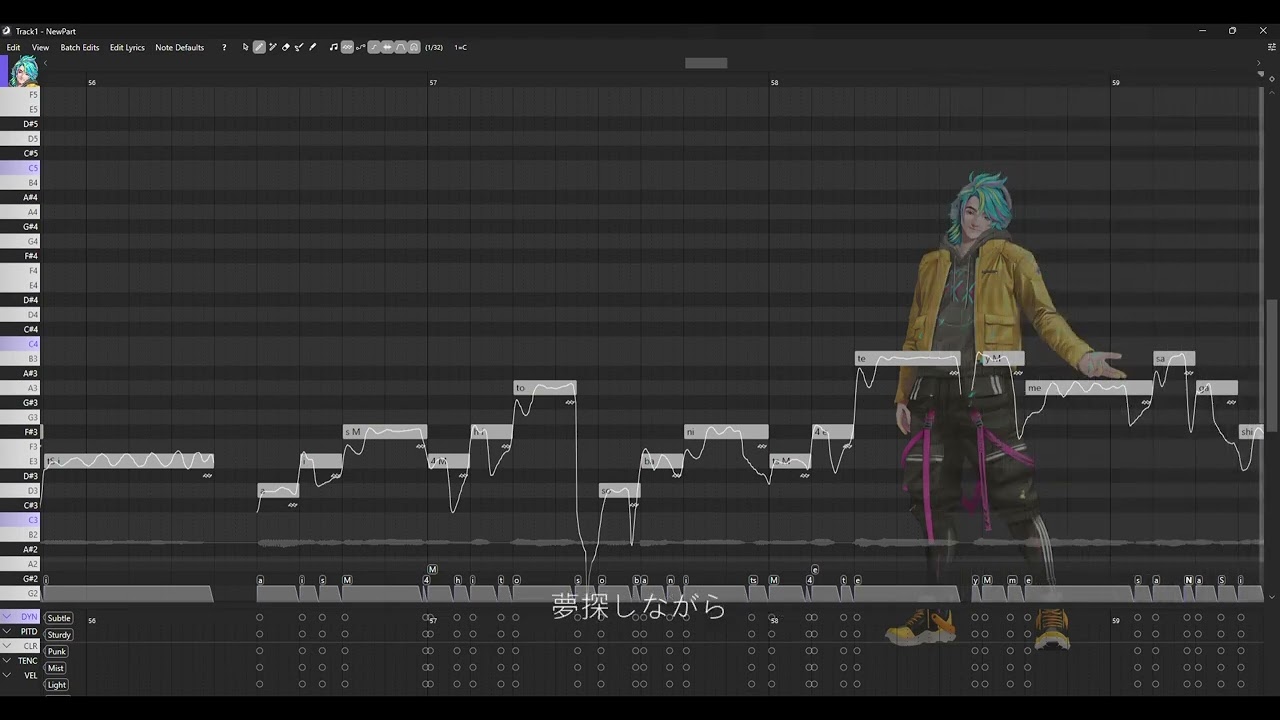Expand the PITD expression chevron
Screen dimensions: 1280x720
point(7,631)
